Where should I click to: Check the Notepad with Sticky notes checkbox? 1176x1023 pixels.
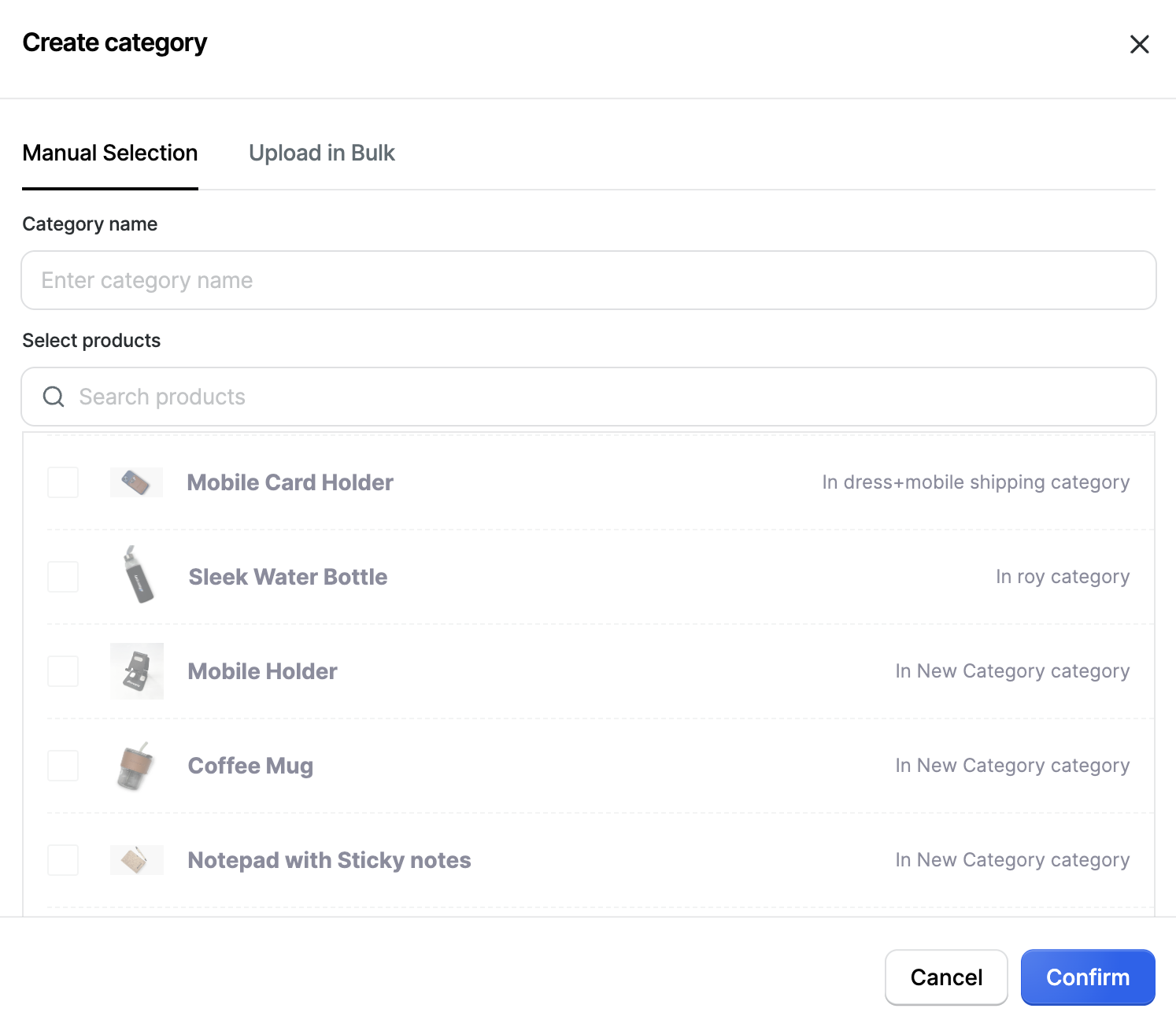pyautogui.click(x=62, y=860)
